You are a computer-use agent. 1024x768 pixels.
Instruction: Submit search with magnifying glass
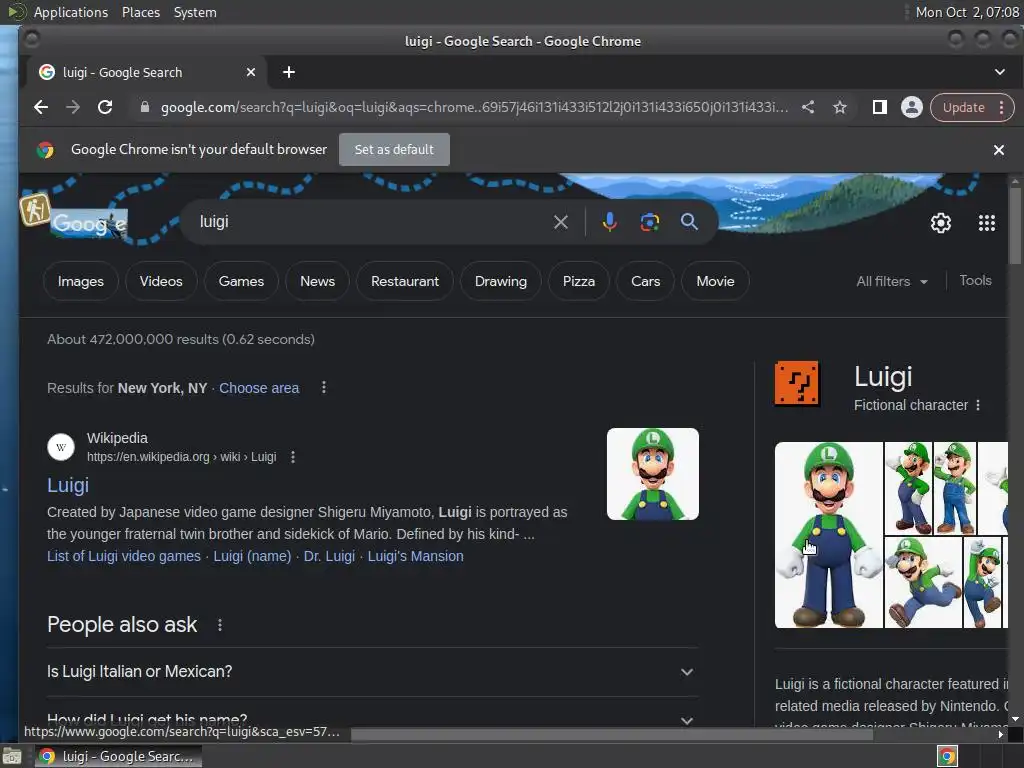click(x=689, y=222)
